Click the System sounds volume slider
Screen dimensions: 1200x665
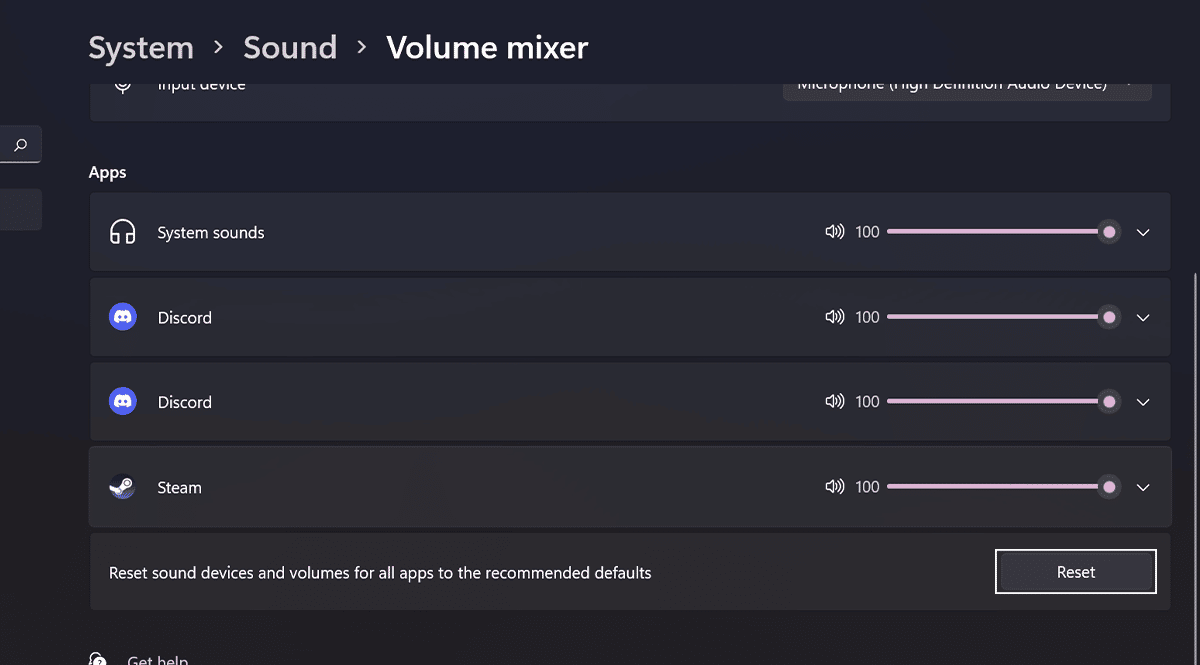[995, 232]
